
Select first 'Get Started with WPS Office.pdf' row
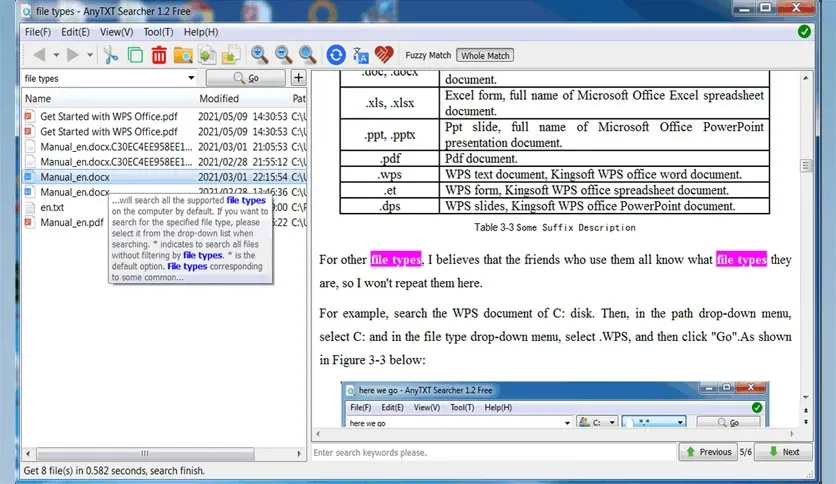pyautogui.click(x=165, y=116)
